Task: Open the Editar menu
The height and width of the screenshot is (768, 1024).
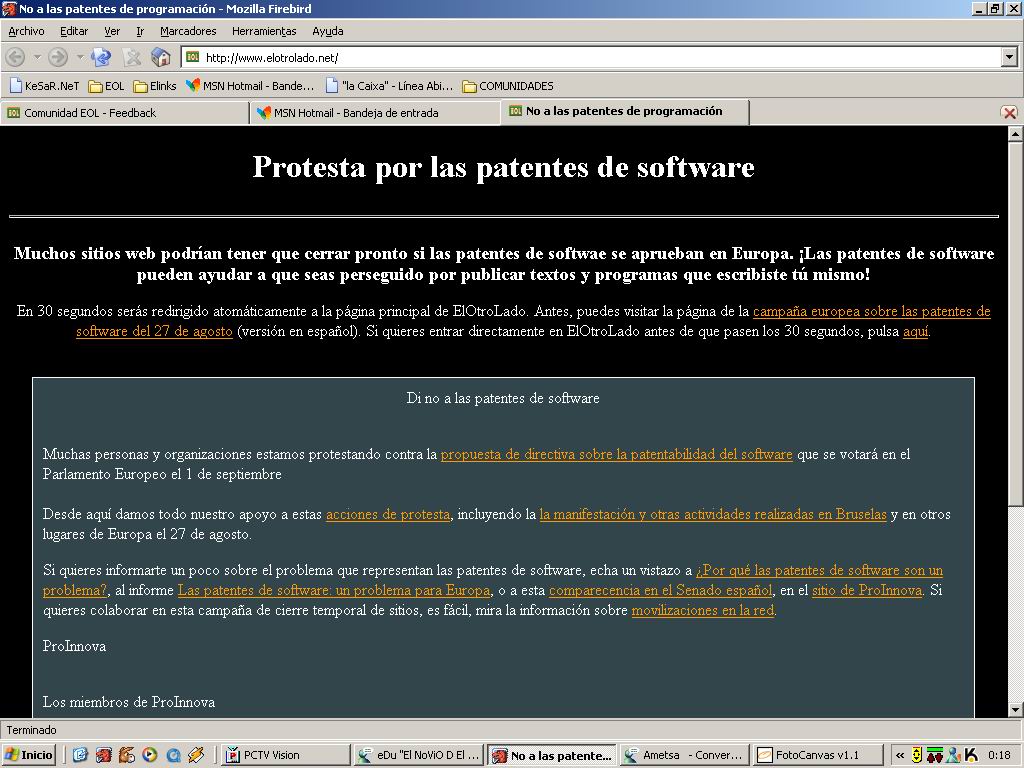Action: click(74, 31)
